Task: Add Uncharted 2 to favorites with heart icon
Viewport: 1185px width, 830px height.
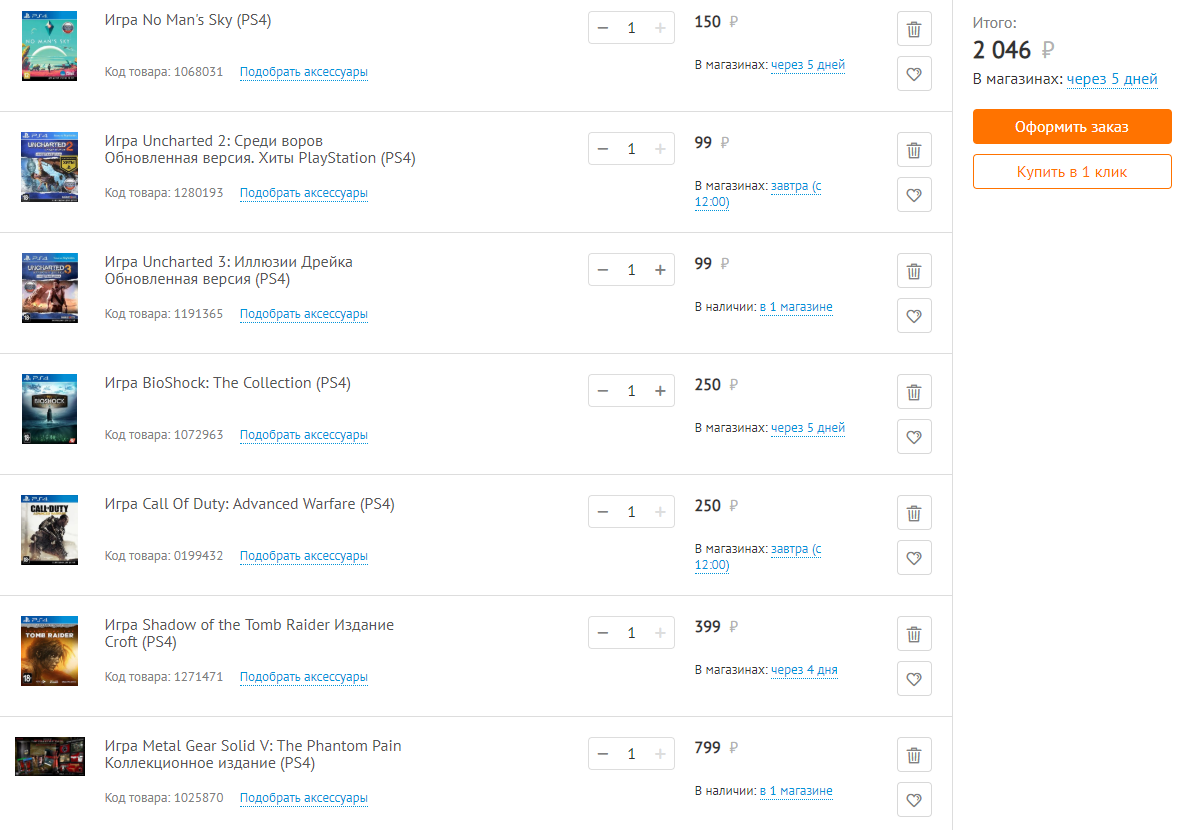Action: (914, 195)
